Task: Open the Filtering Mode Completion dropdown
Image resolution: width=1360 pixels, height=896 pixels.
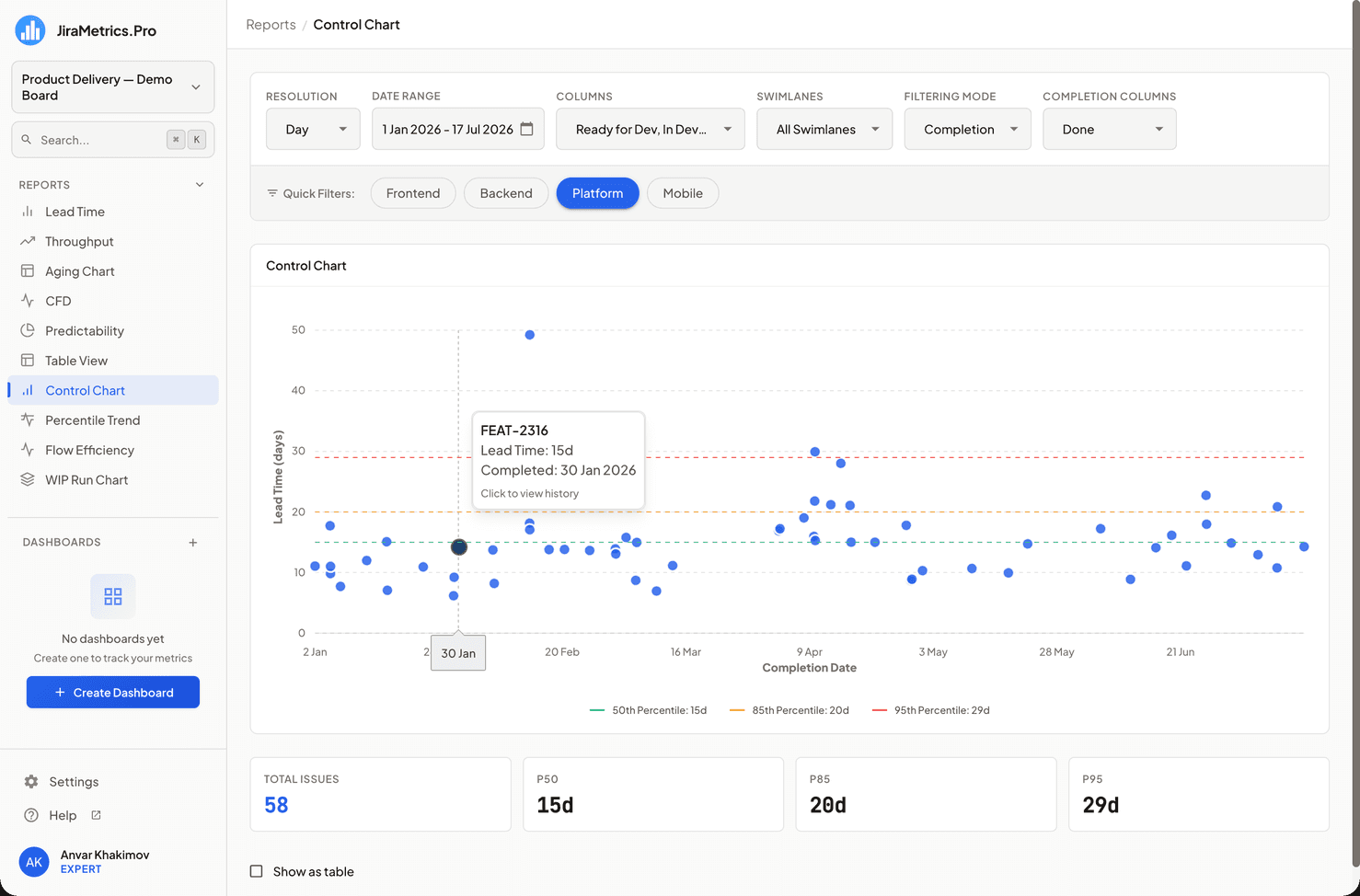Action: [967, 129]
